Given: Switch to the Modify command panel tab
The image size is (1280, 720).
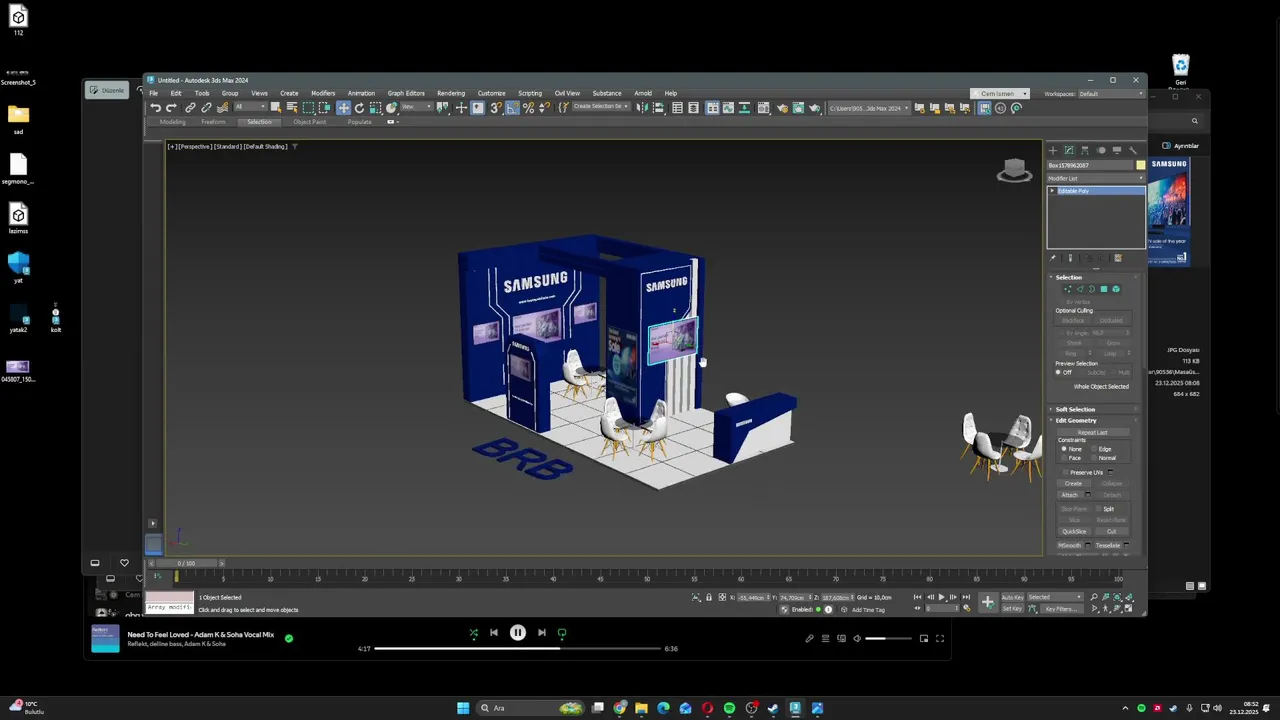Looking at the screenshot, I should (x=1068, y=150).
